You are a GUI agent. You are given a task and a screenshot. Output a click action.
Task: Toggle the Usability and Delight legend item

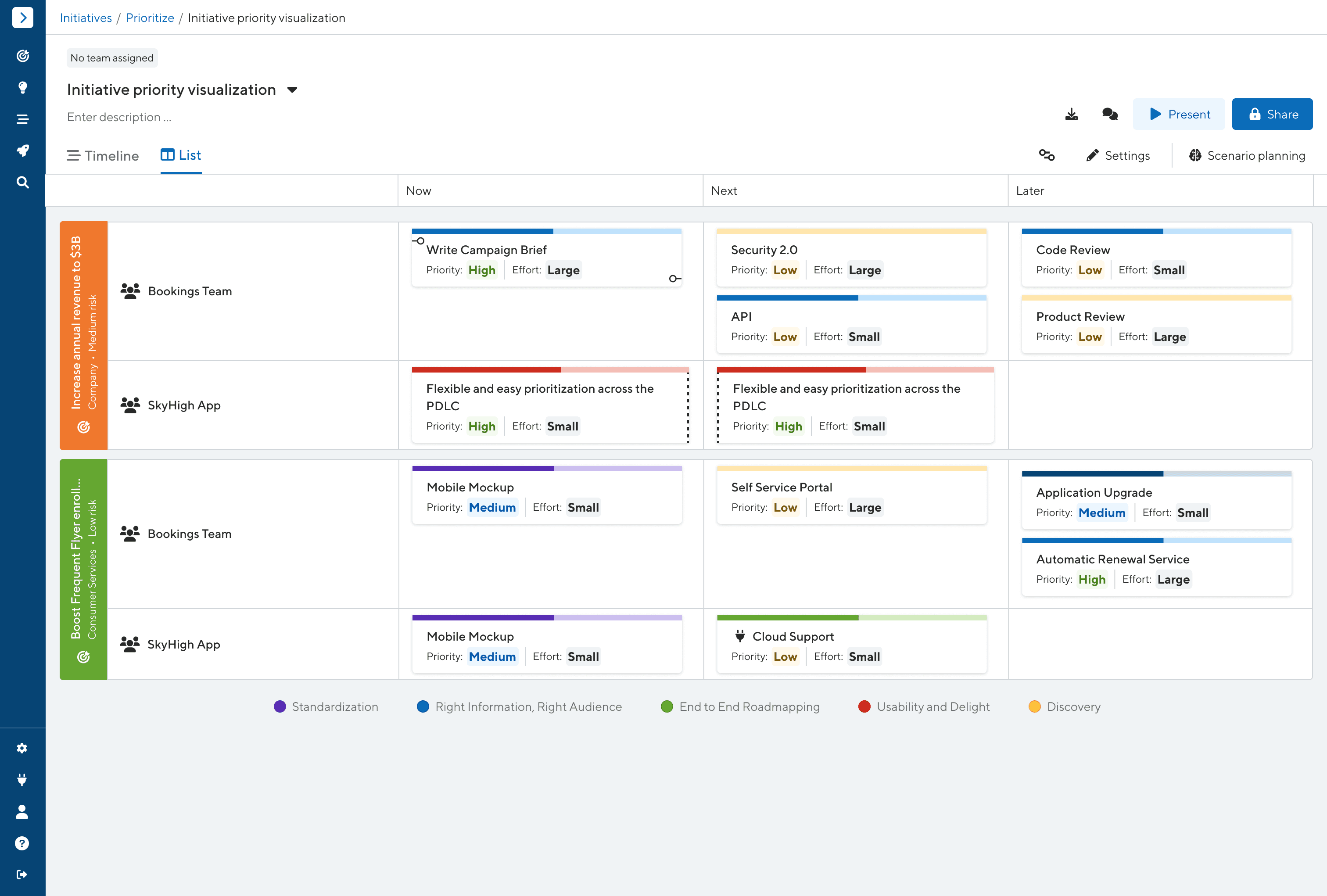932,706
